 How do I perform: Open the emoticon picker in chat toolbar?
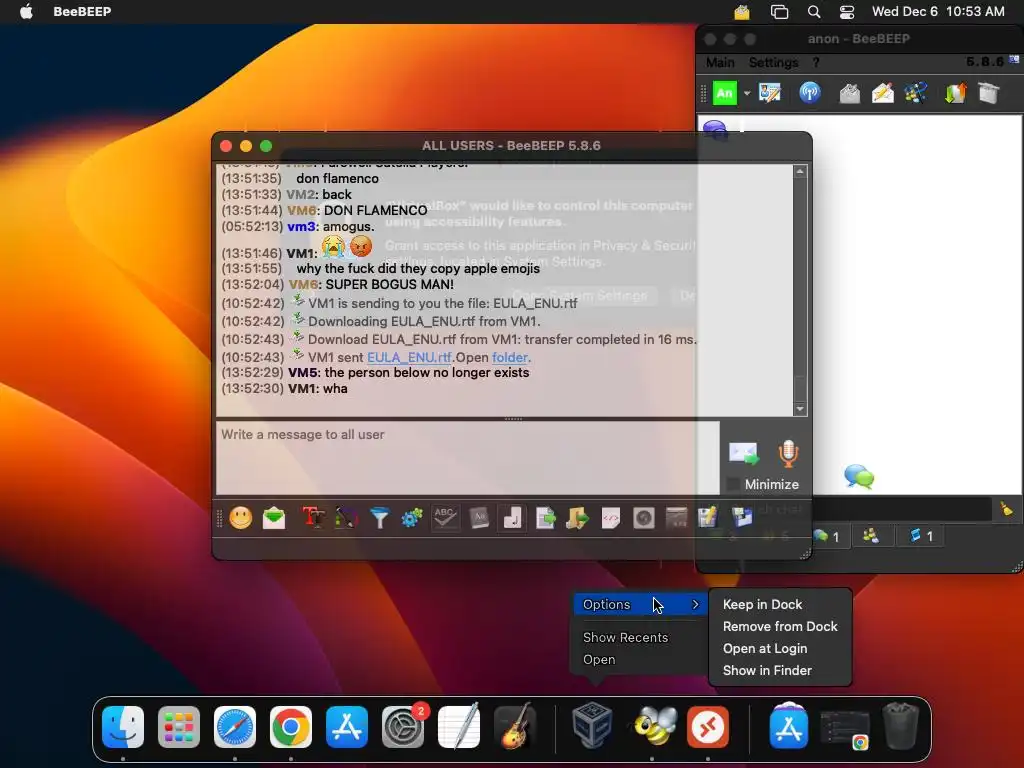pos(240,519)
